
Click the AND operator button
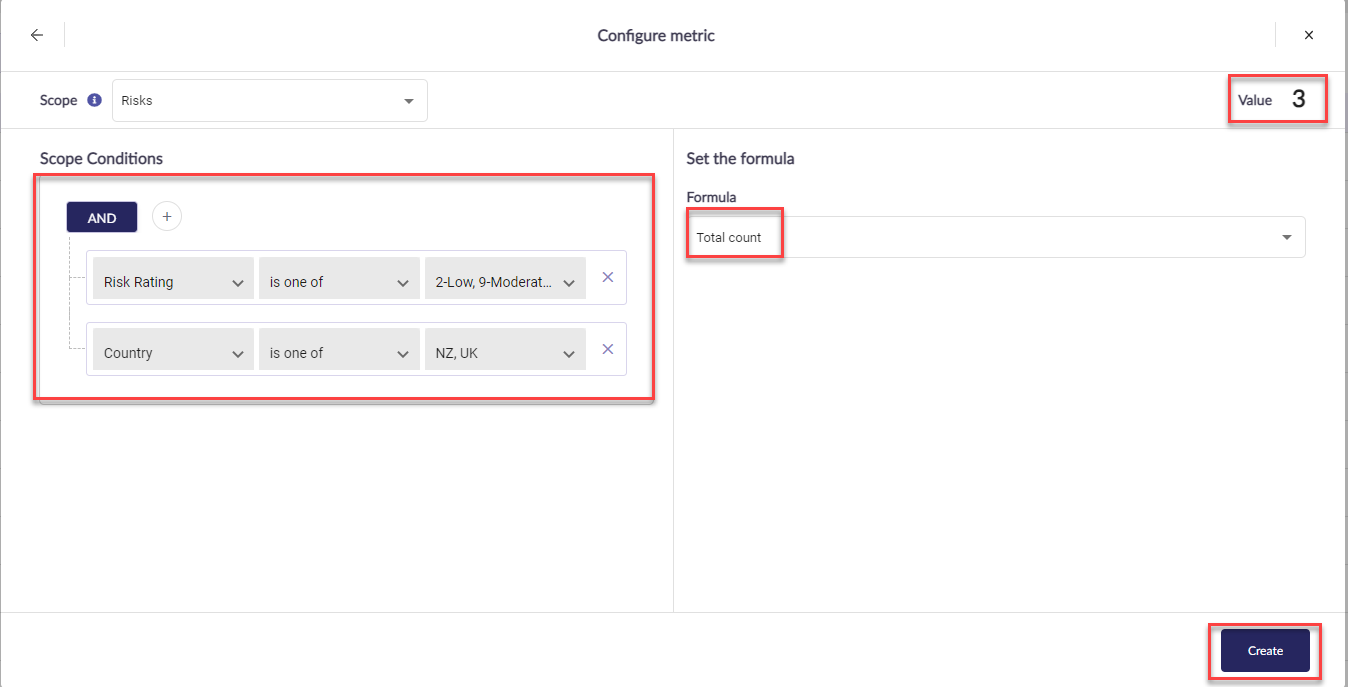[102, 217]
